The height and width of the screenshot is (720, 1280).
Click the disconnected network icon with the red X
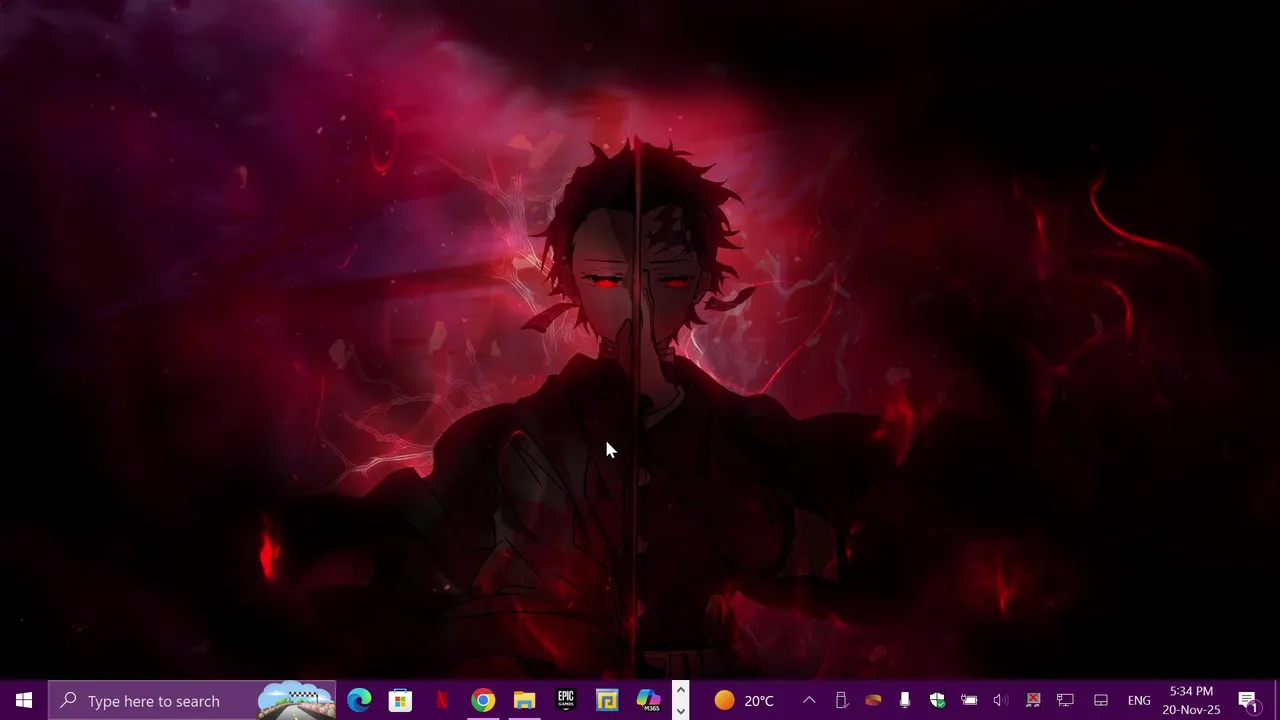click(1033, 701)
